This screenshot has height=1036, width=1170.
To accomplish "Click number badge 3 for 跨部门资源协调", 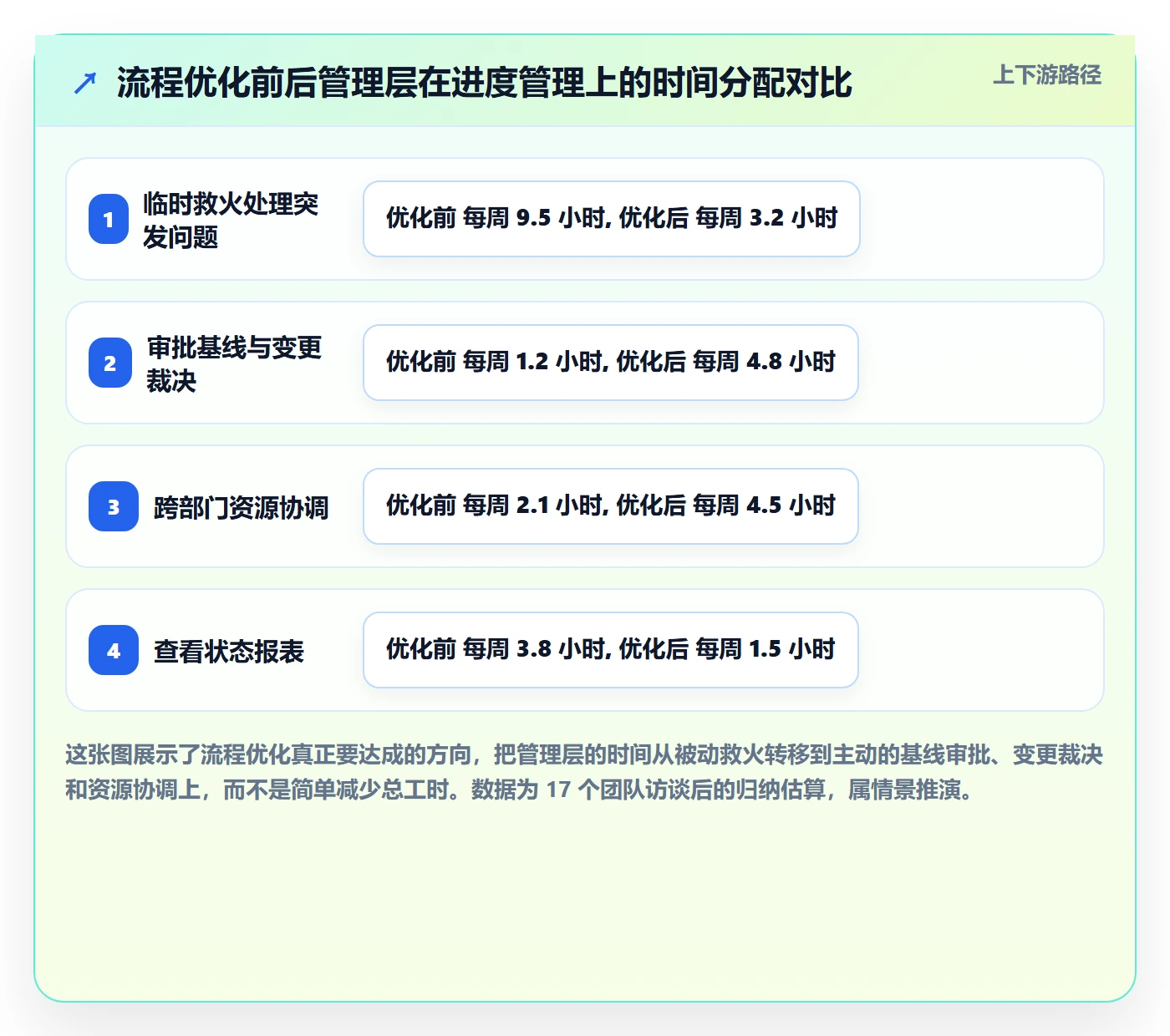I will point(114,506).
